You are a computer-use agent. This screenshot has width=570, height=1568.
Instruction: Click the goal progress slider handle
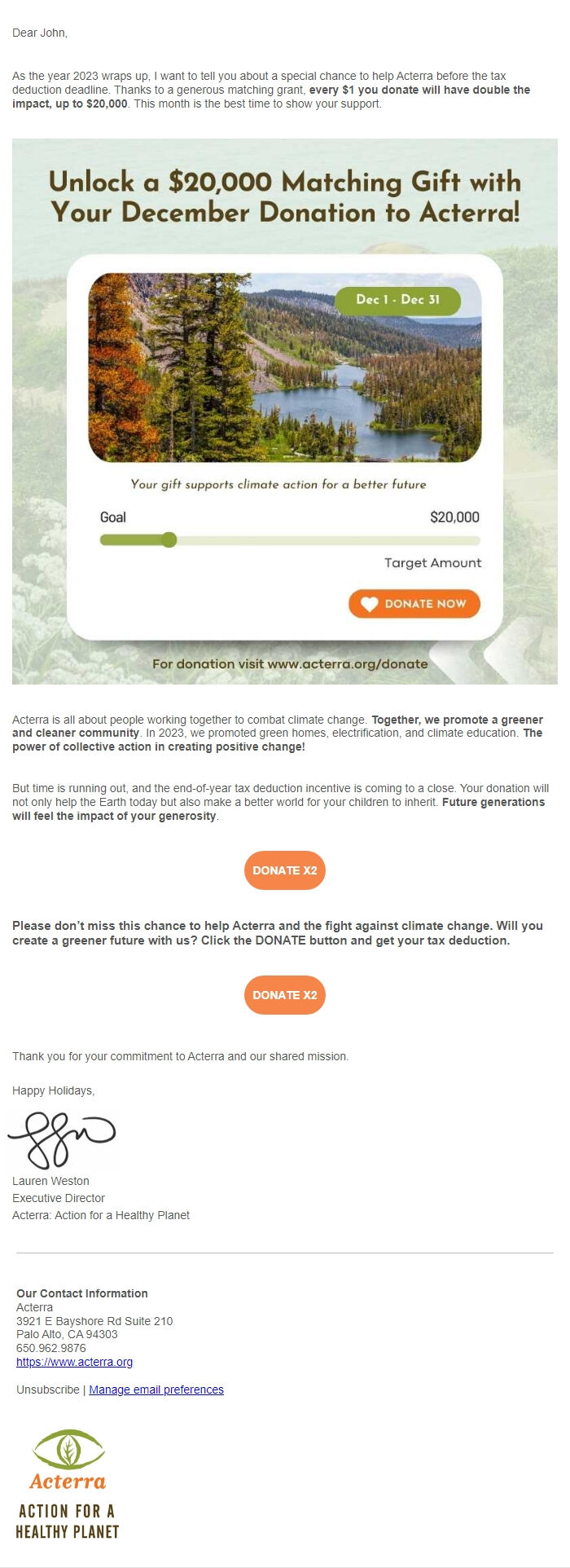170,540
